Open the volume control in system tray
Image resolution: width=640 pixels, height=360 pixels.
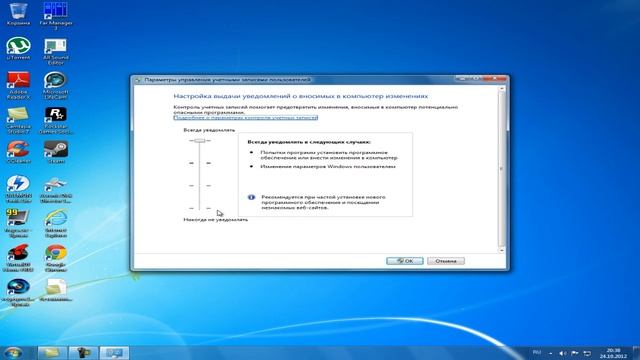tap(562, 353)
